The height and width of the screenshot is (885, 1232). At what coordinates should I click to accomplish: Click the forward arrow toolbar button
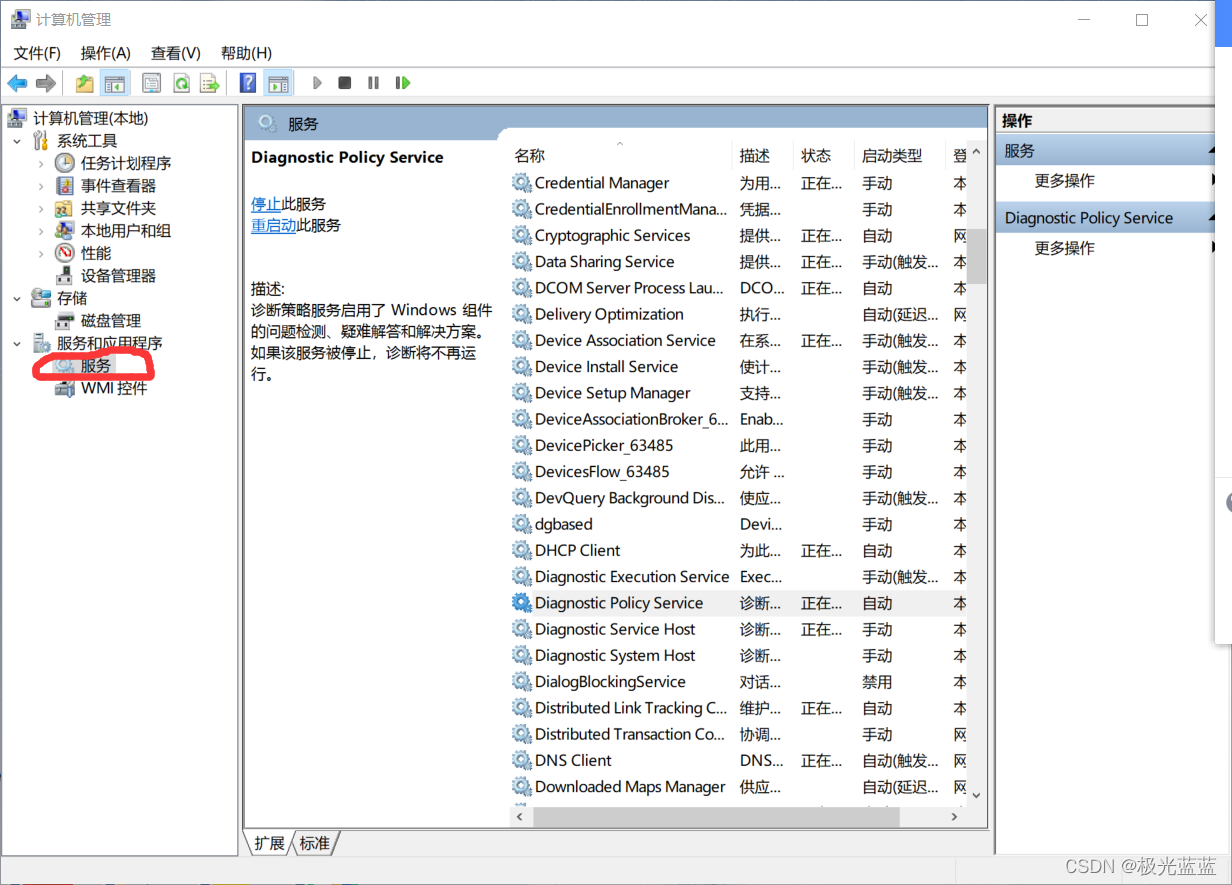click(45, 83)
